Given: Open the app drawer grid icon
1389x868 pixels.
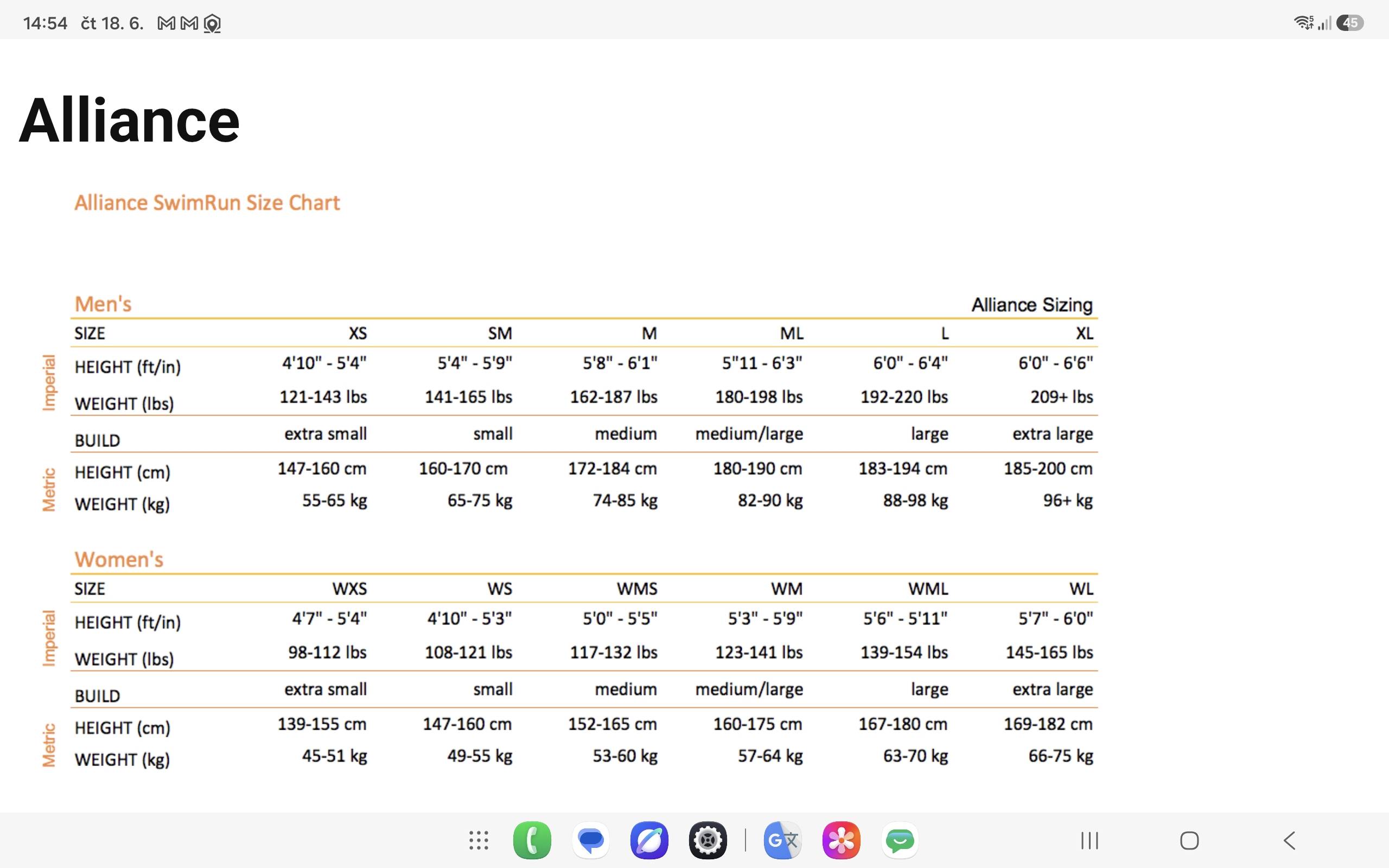Looking at the screenshot, I should (x=479, y=840).
